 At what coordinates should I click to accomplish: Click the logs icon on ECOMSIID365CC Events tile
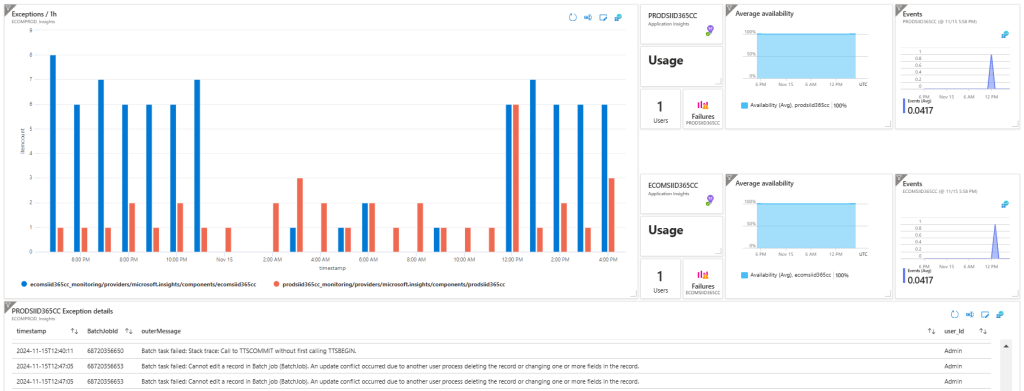click(x=1005, y=205)
